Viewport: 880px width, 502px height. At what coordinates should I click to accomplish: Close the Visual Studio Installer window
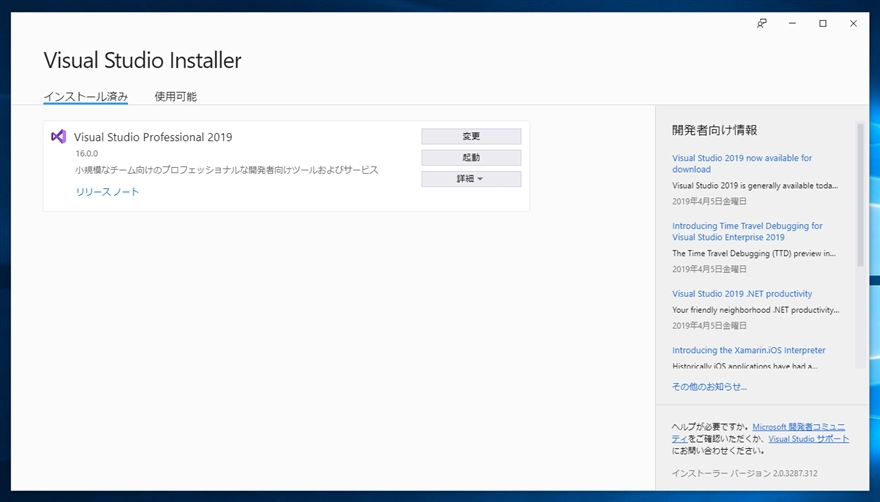(853, 24)
